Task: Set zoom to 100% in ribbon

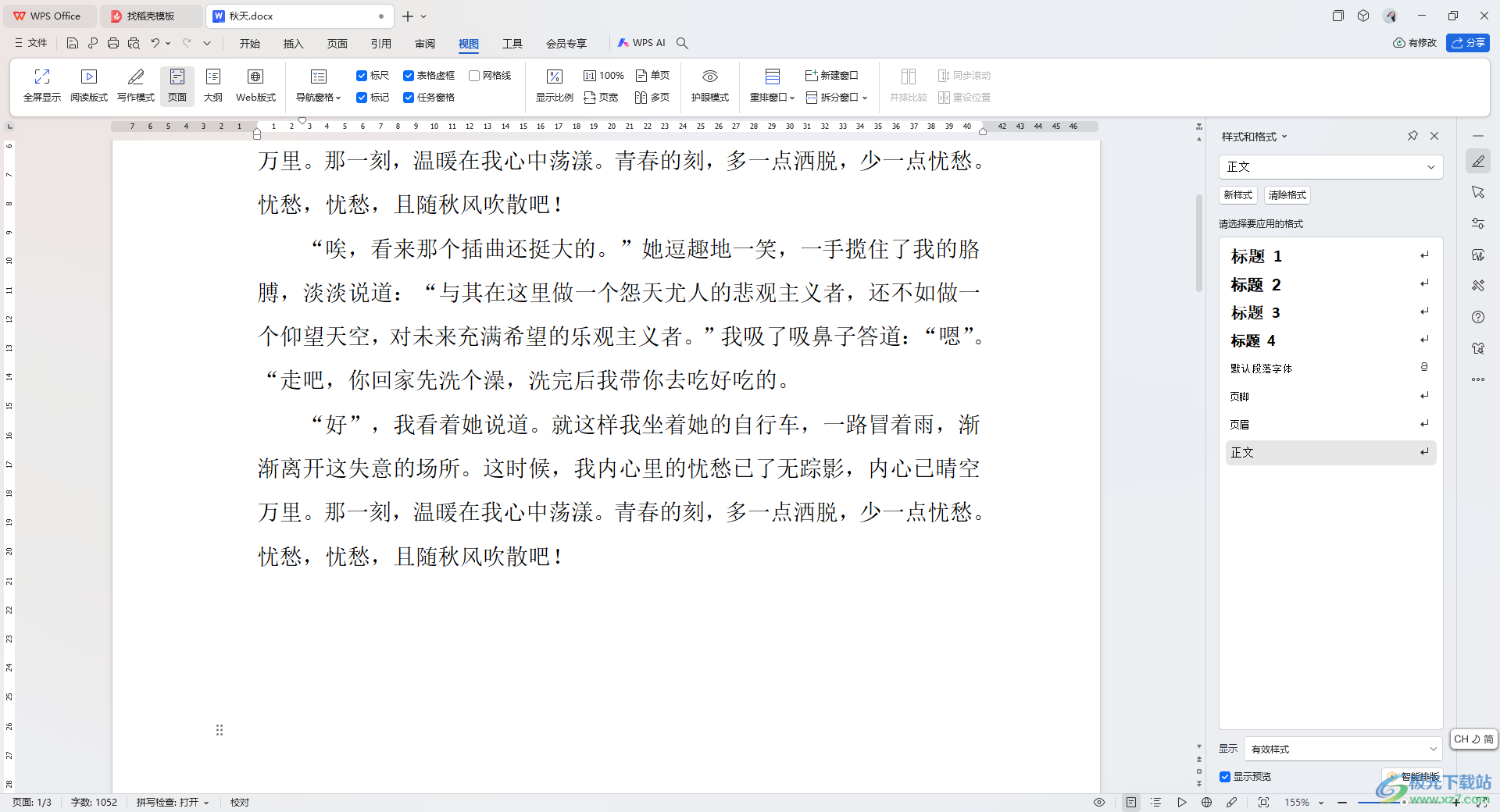Action: [604, 76]
